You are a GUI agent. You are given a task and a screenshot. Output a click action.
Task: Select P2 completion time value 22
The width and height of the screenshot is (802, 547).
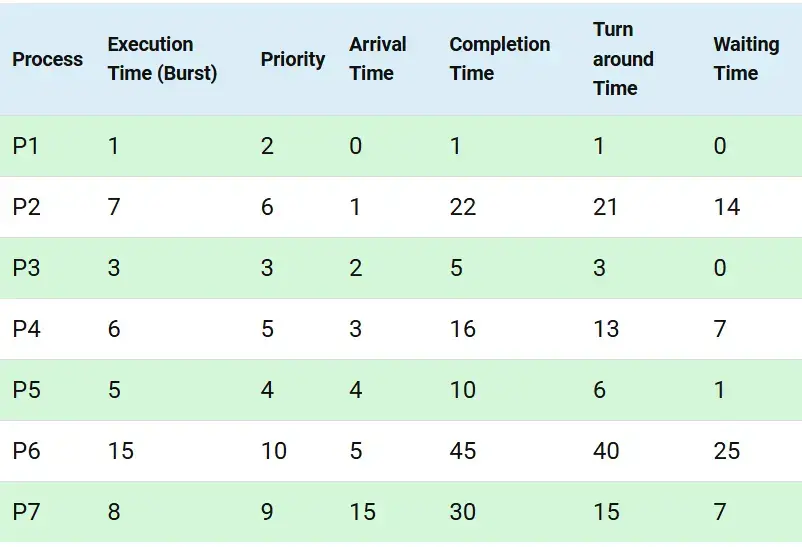click(463, 207)
